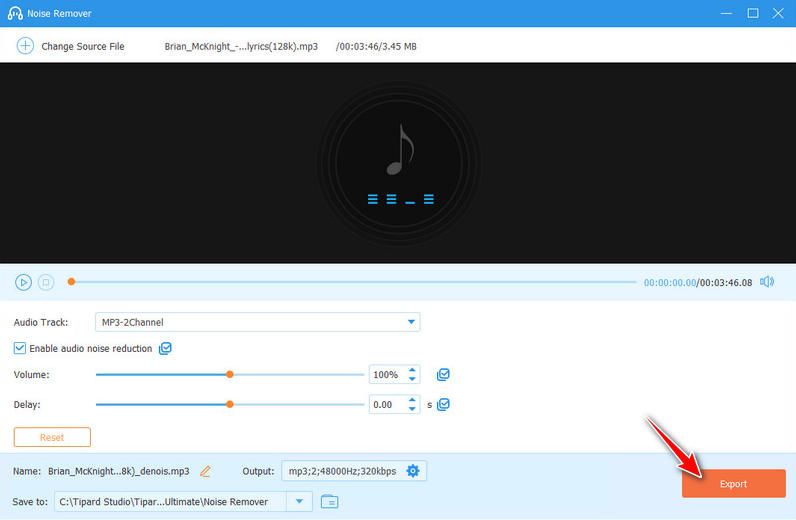Click the playback progress slider handle

click(x=72, y=282)
